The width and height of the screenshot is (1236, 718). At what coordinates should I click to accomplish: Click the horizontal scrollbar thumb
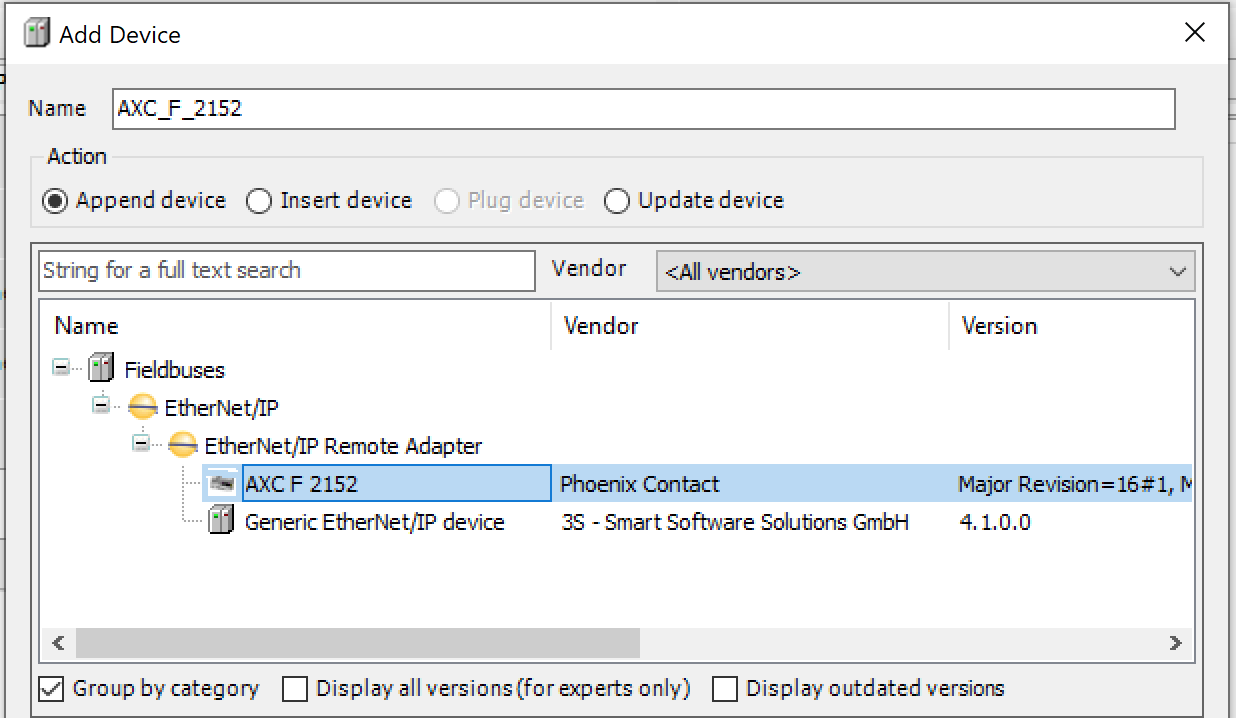357,642
